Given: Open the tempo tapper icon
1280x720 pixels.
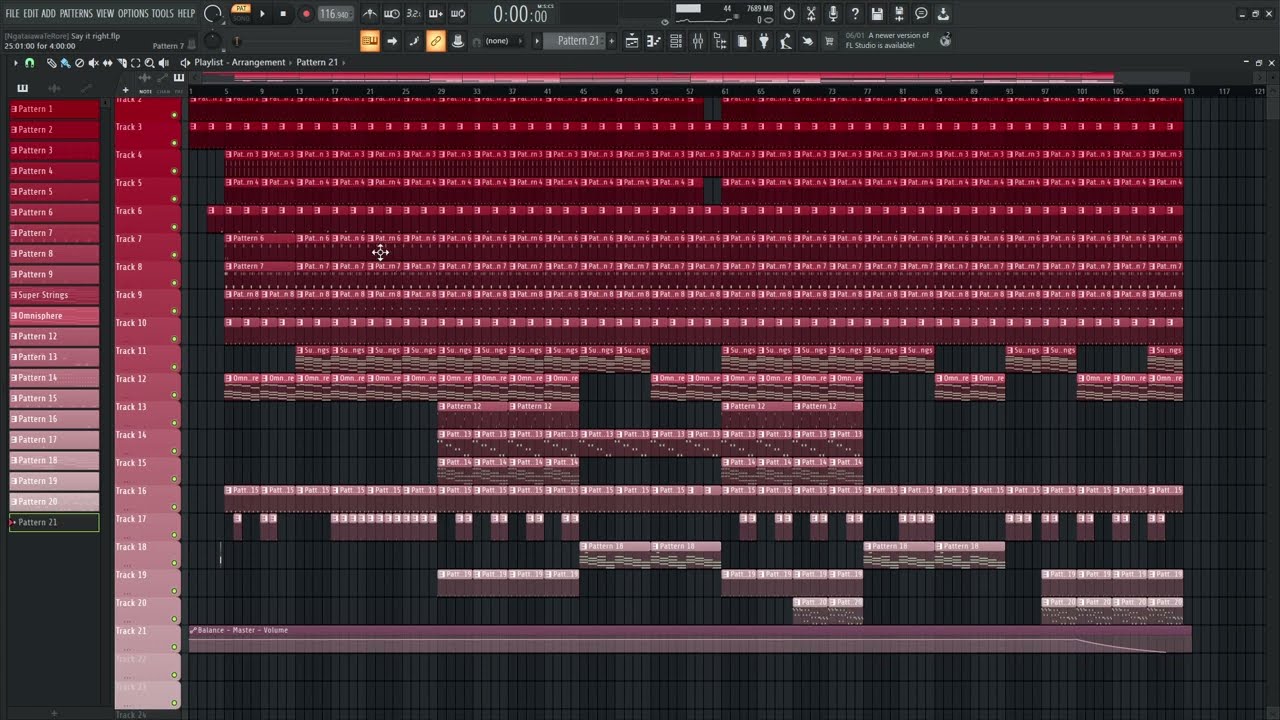Looking at the screenshot, I should (x=785, y=41).
